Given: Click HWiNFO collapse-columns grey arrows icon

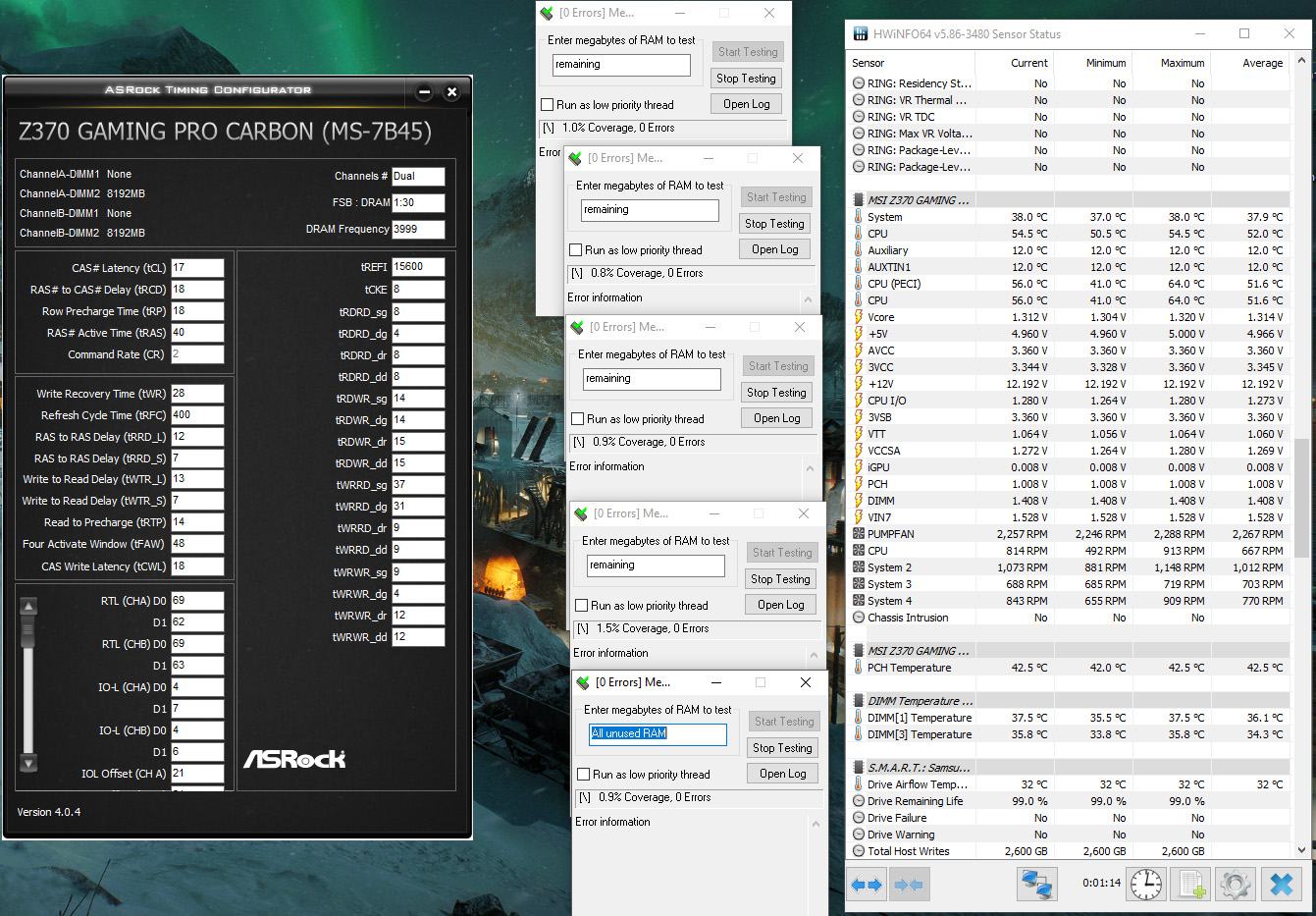Looking at the screenshot, I should 908,885.
